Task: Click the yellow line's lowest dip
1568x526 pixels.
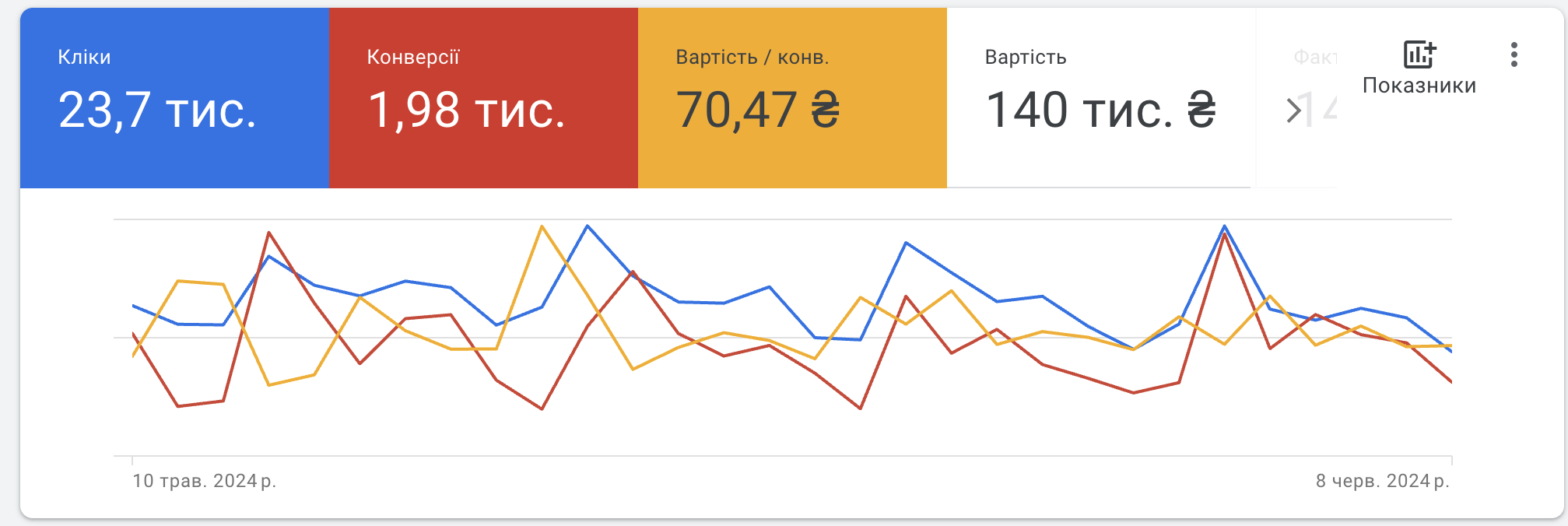Action: pos(268,385)
